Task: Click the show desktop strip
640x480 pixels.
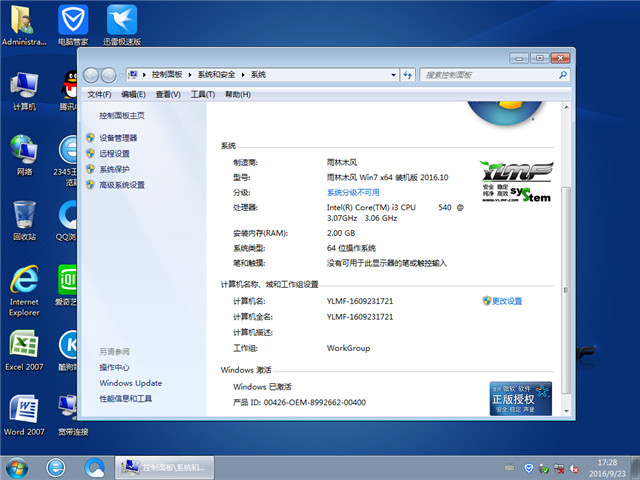Action: [x=636, y=468]
